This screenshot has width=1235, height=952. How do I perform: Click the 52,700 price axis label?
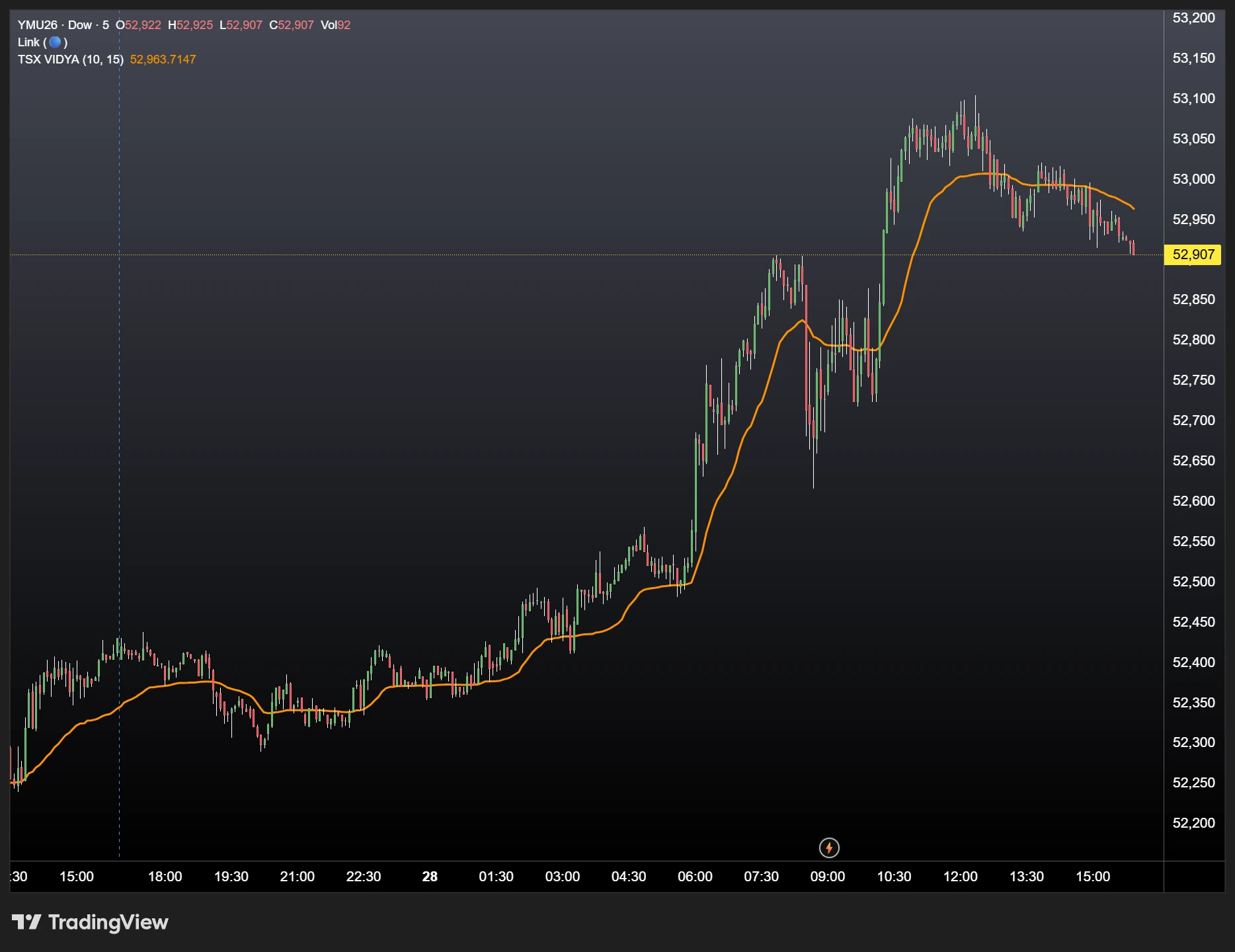point(1193,420)
